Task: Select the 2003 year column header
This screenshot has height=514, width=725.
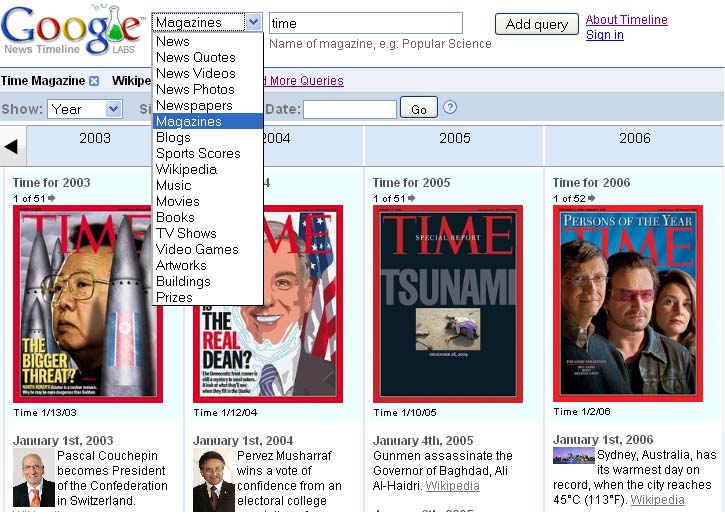Action: pyautogui.click(x=95, y=138)
